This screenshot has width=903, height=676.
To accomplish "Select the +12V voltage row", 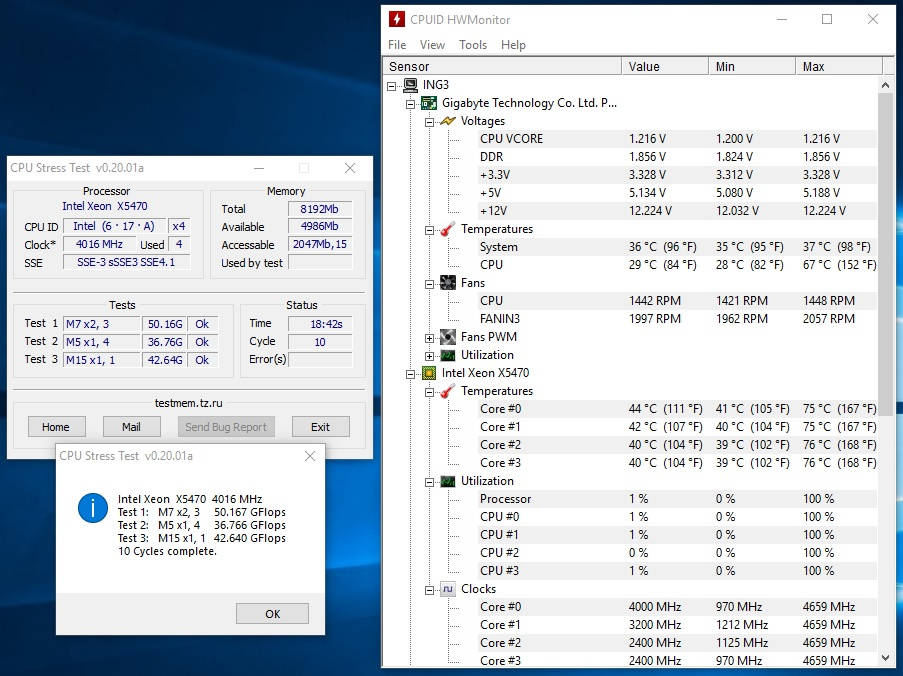I will coord(677,211).
